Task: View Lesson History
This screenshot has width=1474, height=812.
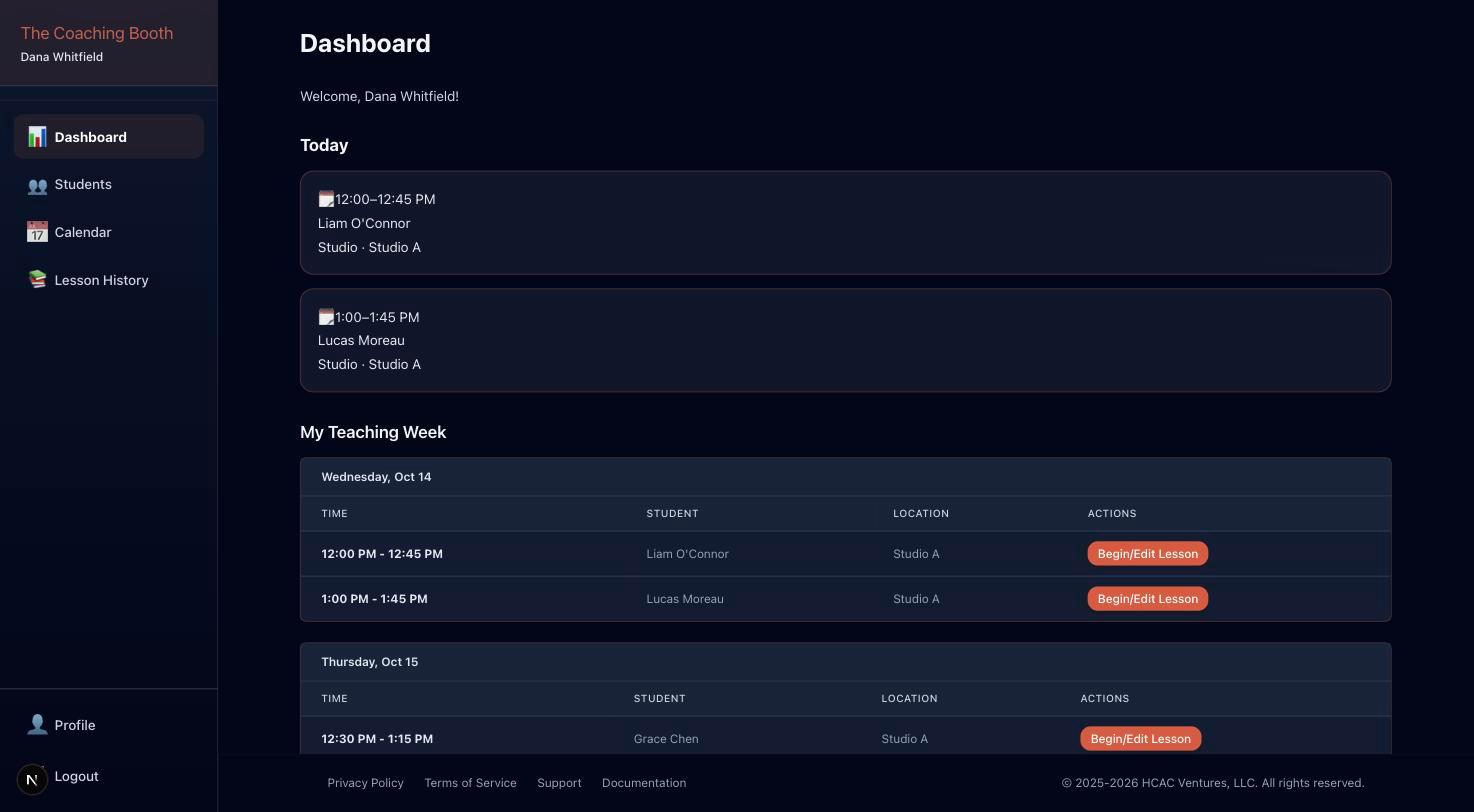Action: 109,280
